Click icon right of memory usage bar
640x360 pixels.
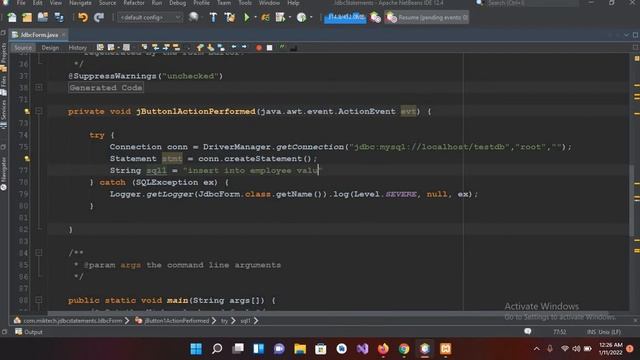tap(375, 18)
